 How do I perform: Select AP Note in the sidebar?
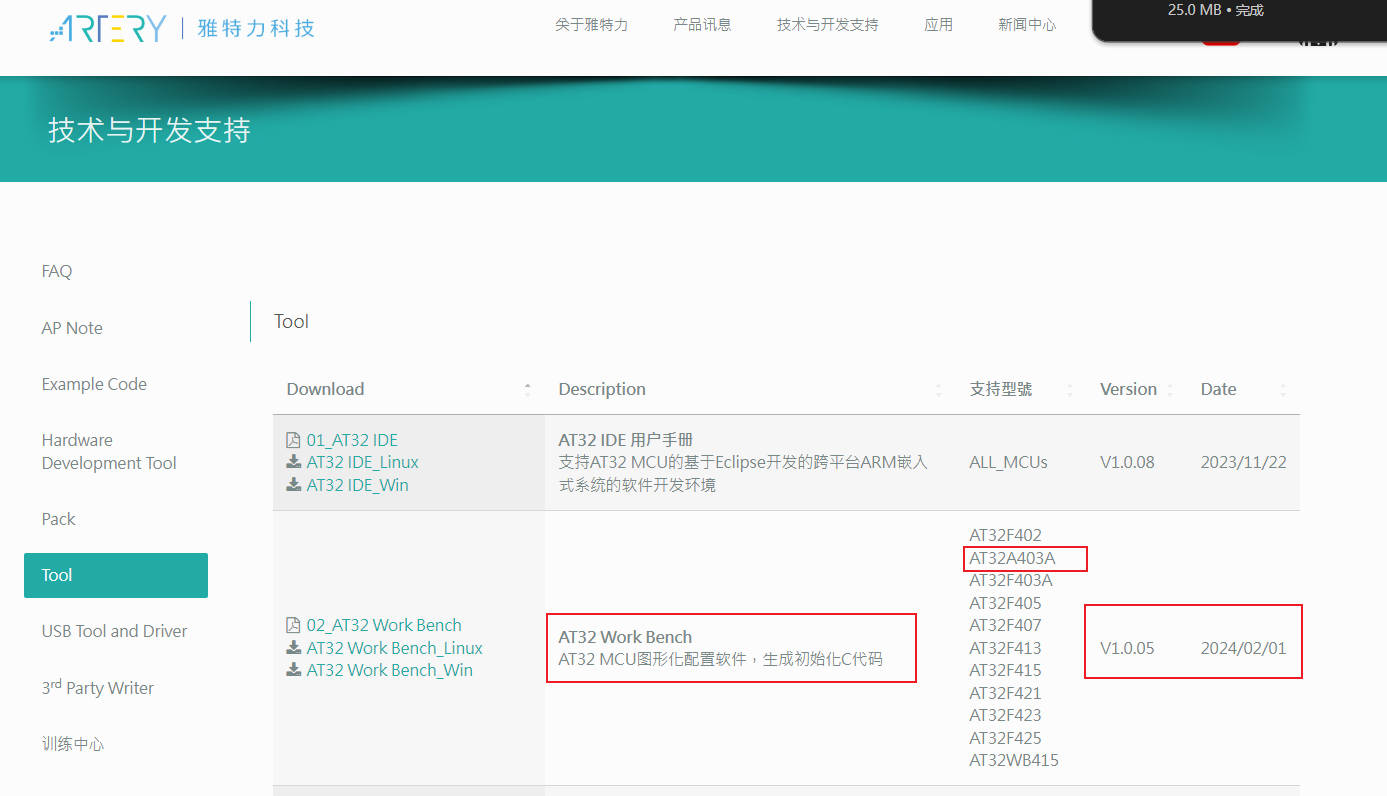(72, 328)
